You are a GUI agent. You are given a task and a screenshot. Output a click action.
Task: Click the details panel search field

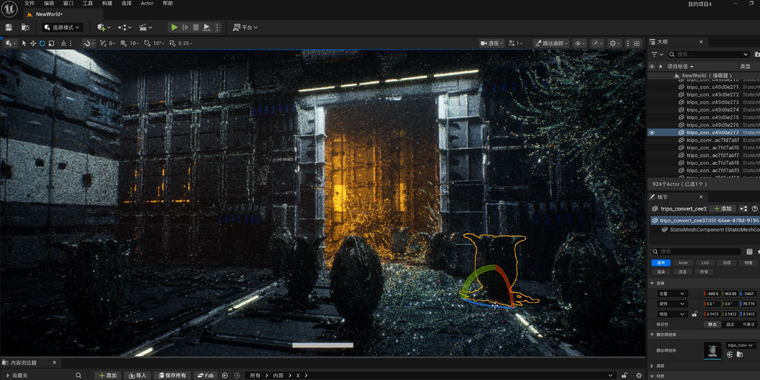(696, 252)
